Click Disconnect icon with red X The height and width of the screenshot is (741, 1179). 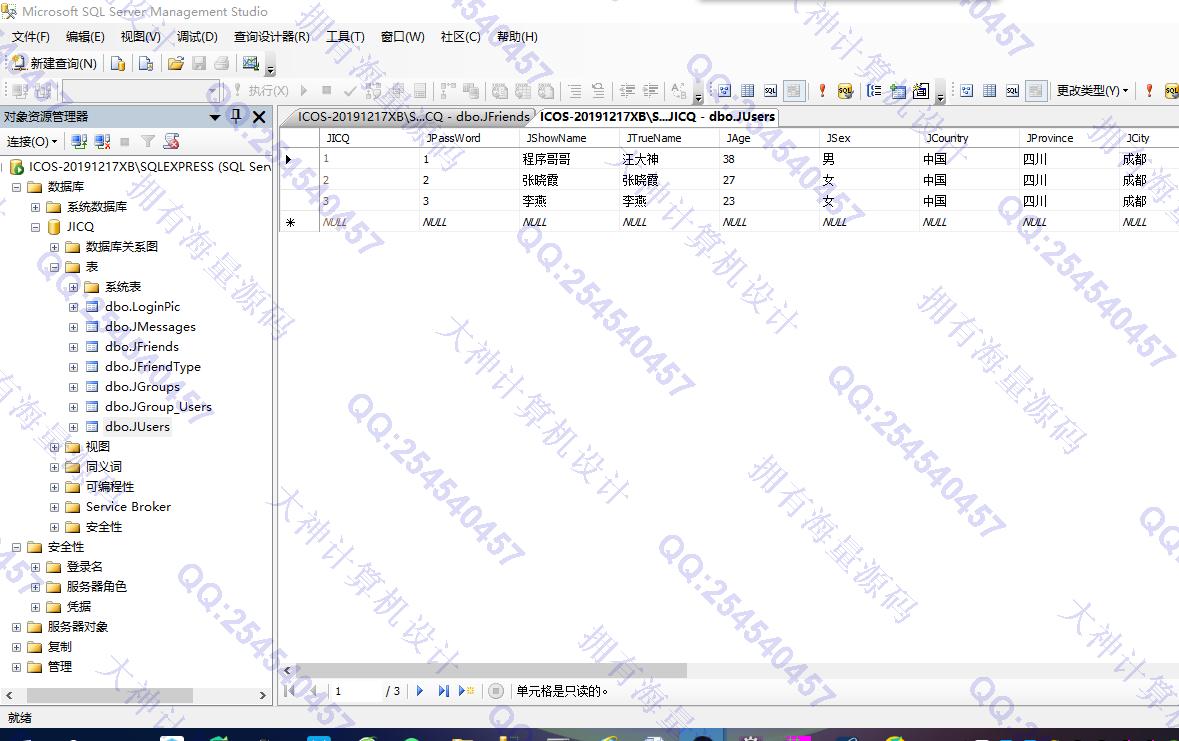[x=102, y=141]
